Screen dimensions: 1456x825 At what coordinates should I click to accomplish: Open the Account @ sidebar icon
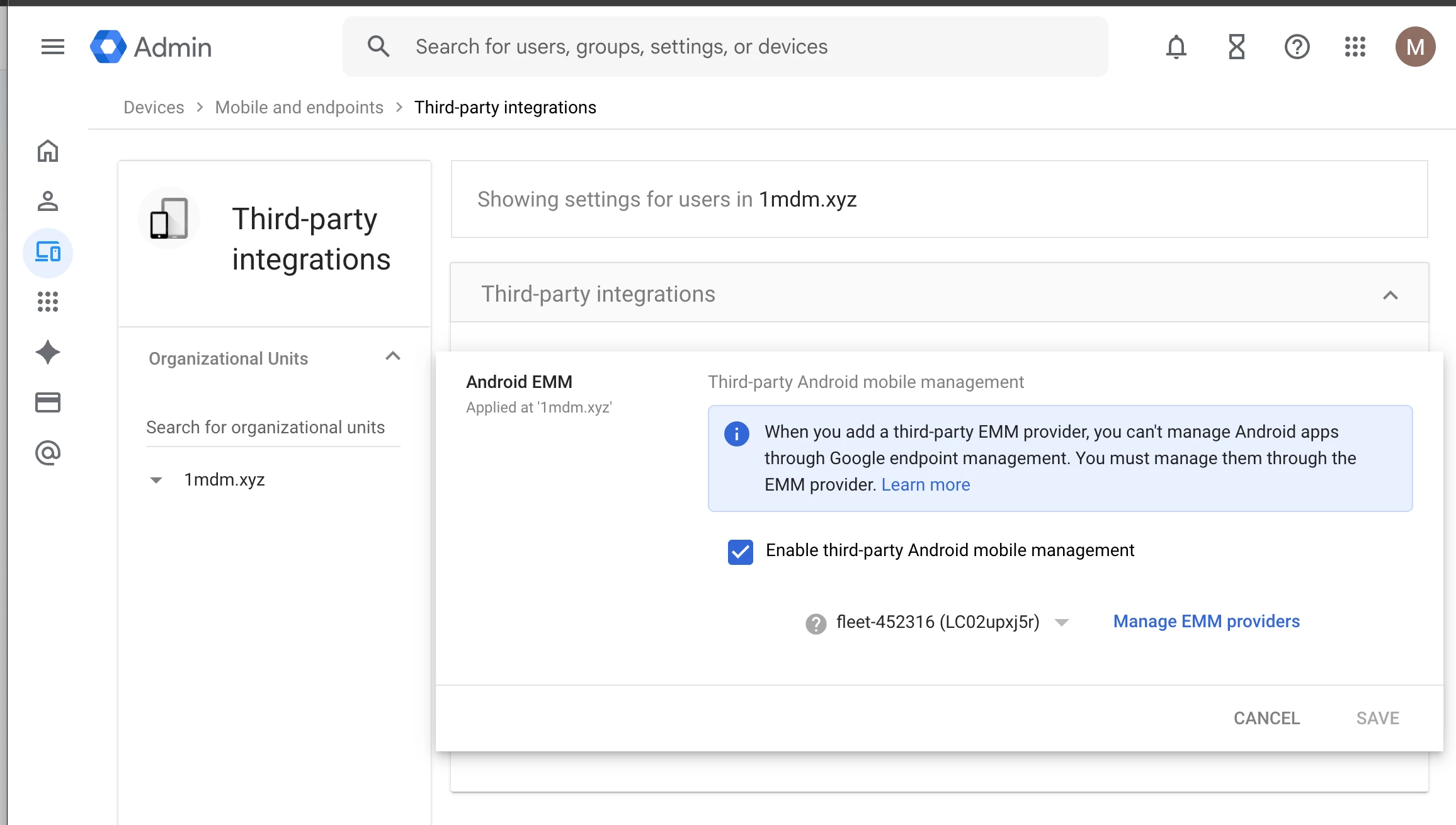48,453
